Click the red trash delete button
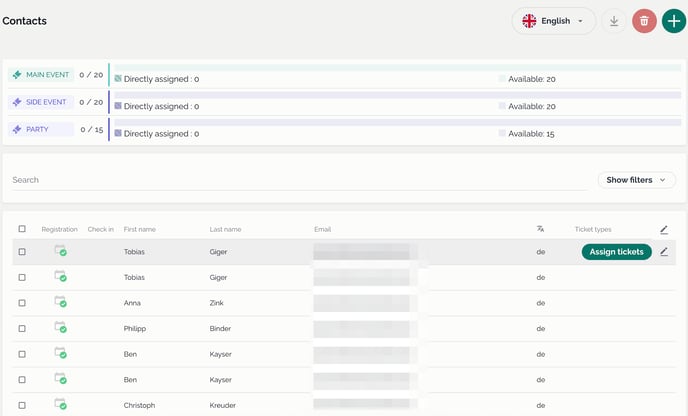This screenshot has height=416, width=688. coord(644,21)
